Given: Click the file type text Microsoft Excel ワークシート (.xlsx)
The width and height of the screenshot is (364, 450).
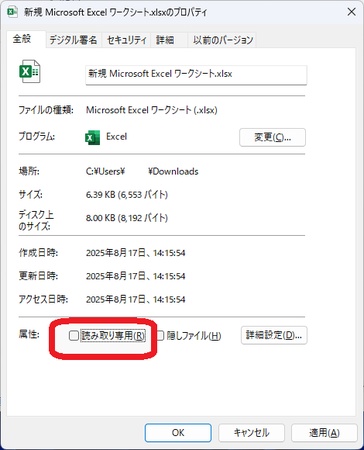Looking at the screenshot, I should 152,110.
